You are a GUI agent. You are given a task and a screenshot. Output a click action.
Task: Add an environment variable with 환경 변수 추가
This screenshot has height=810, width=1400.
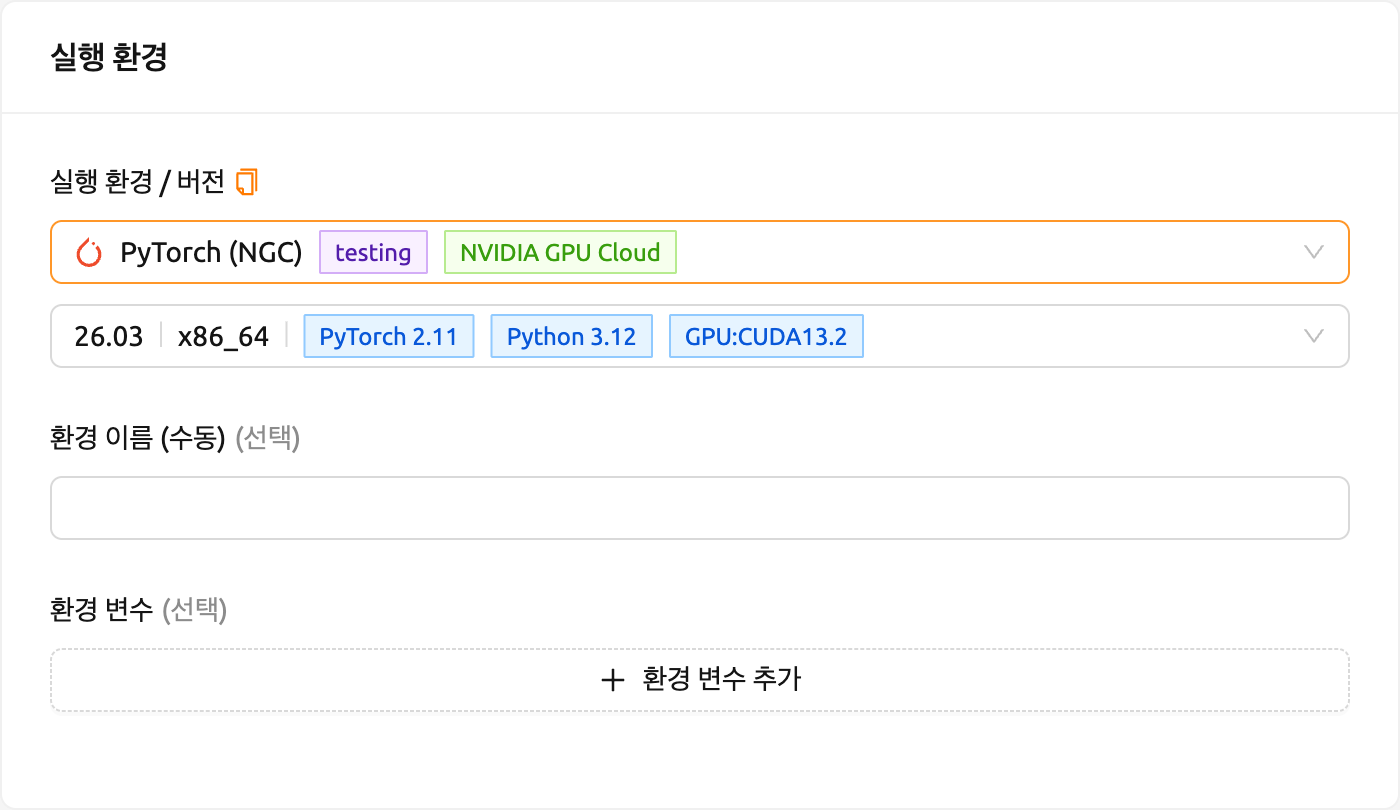click(700, 680)
